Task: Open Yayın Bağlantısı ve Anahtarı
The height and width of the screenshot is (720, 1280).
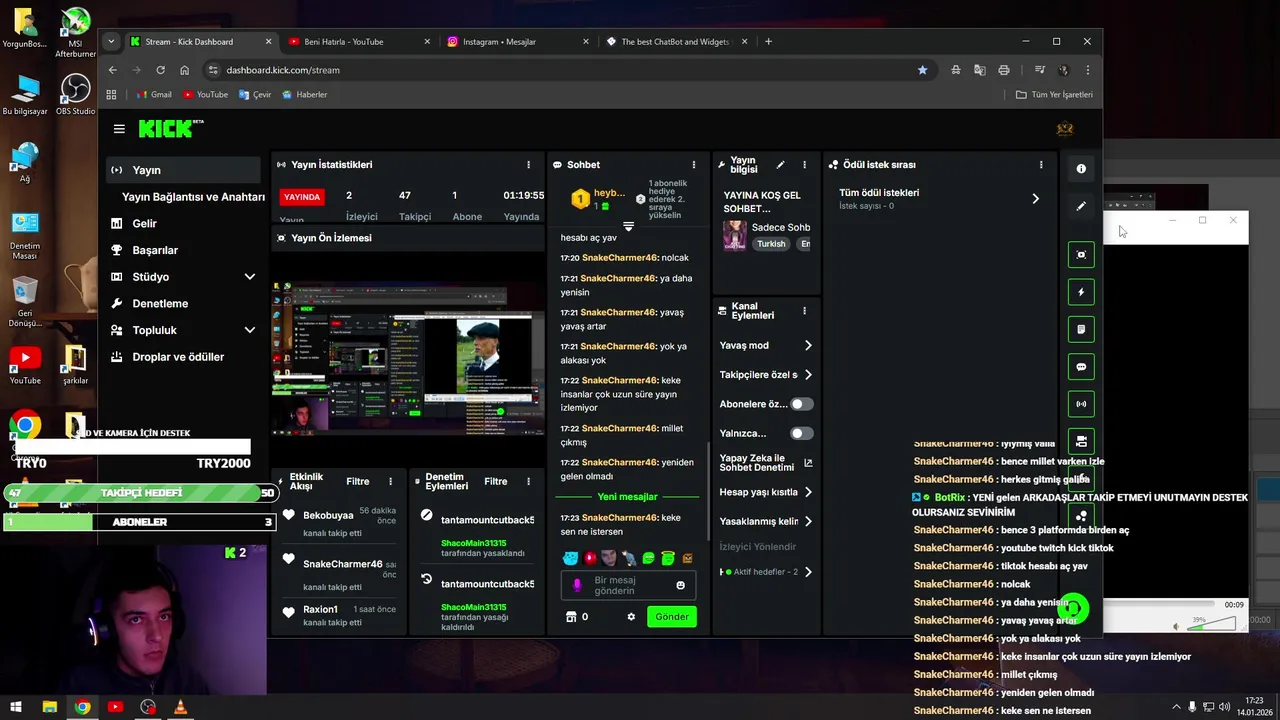Action: [193, 197]
